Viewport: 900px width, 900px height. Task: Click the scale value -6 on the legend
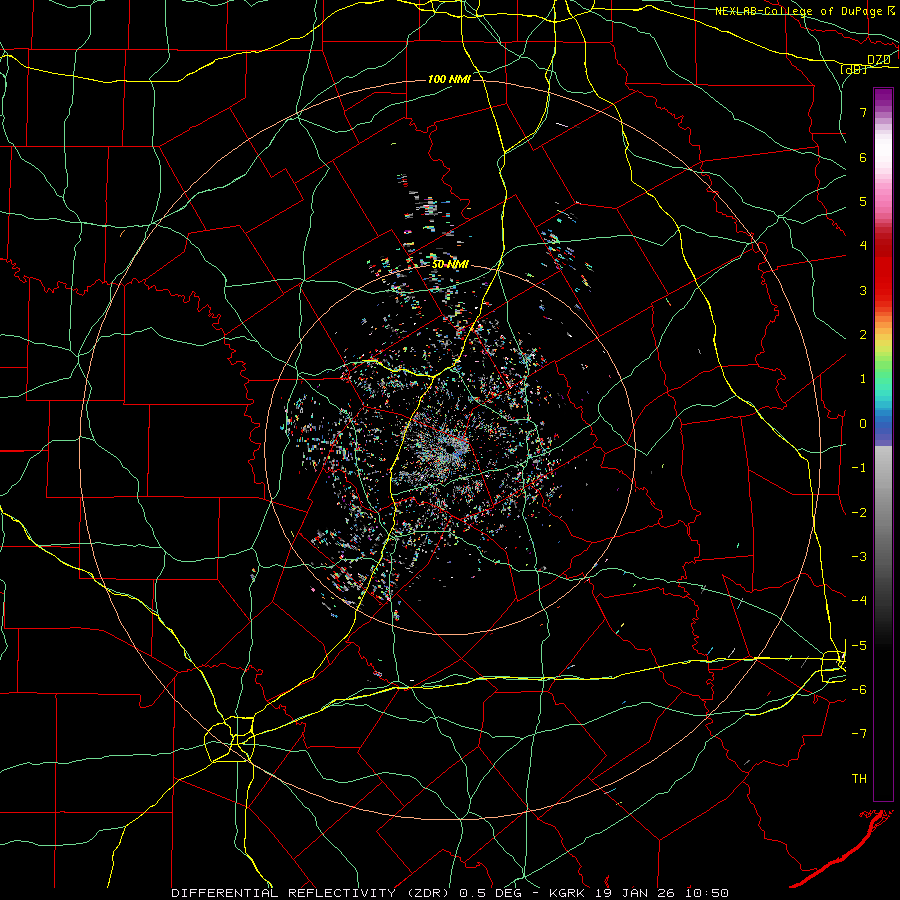[x=859, y=689]
